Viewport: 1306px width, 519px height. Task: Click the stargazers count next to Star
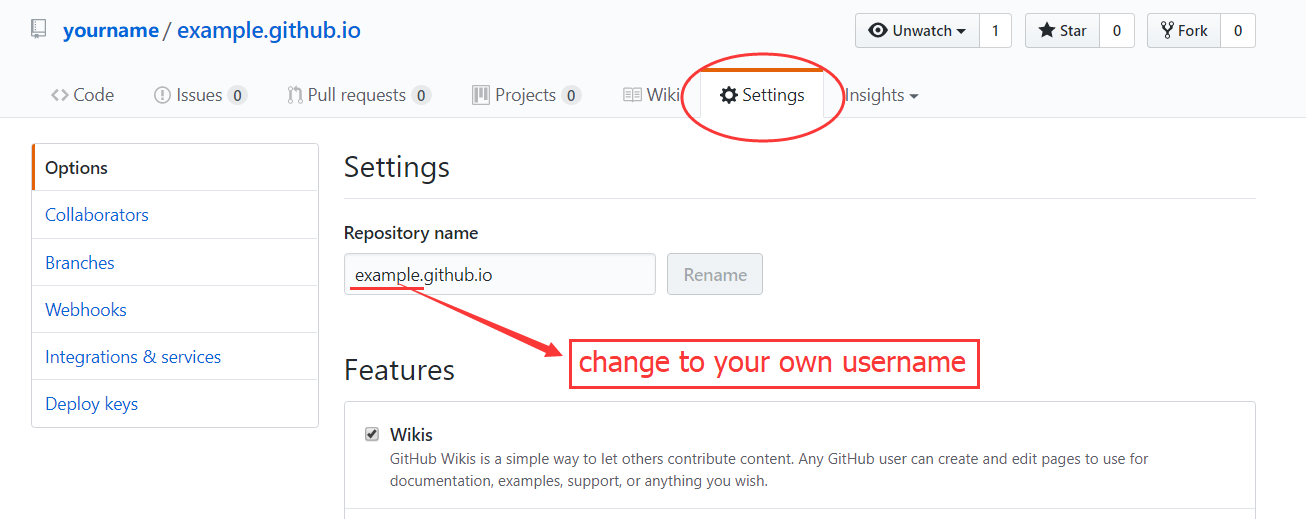pos(1117,31)
